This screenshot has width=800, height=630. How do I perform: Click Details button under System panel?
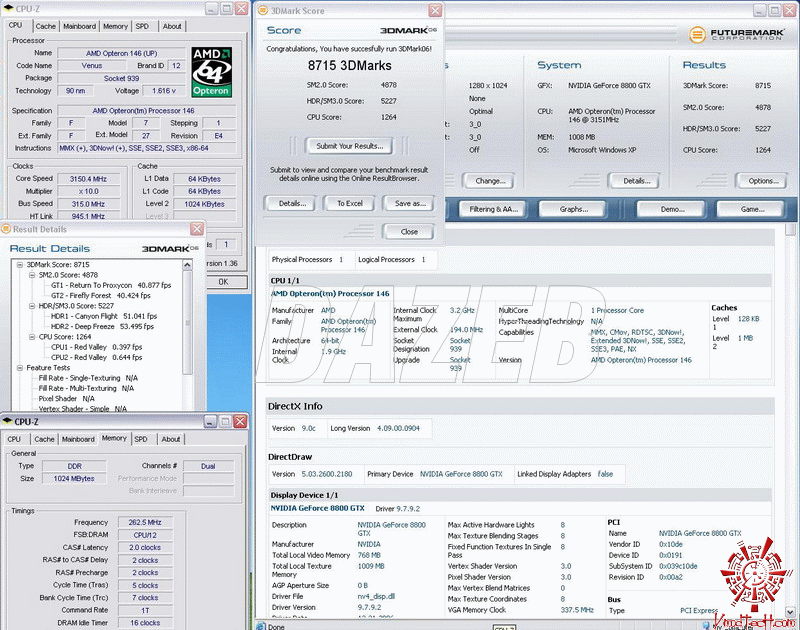(636, 181)
